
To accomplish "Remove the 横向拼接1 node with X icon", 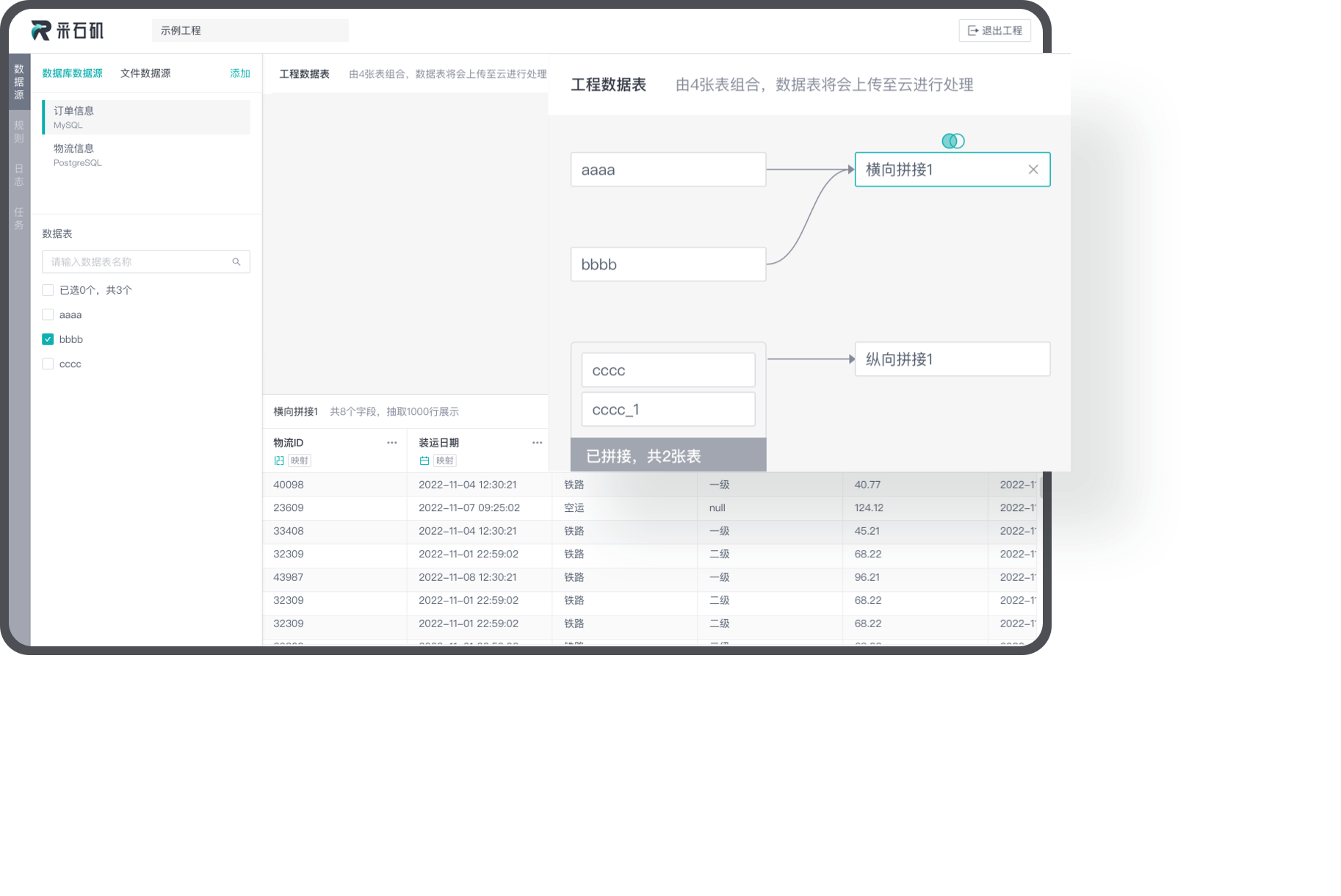I will click(1033, 170).
